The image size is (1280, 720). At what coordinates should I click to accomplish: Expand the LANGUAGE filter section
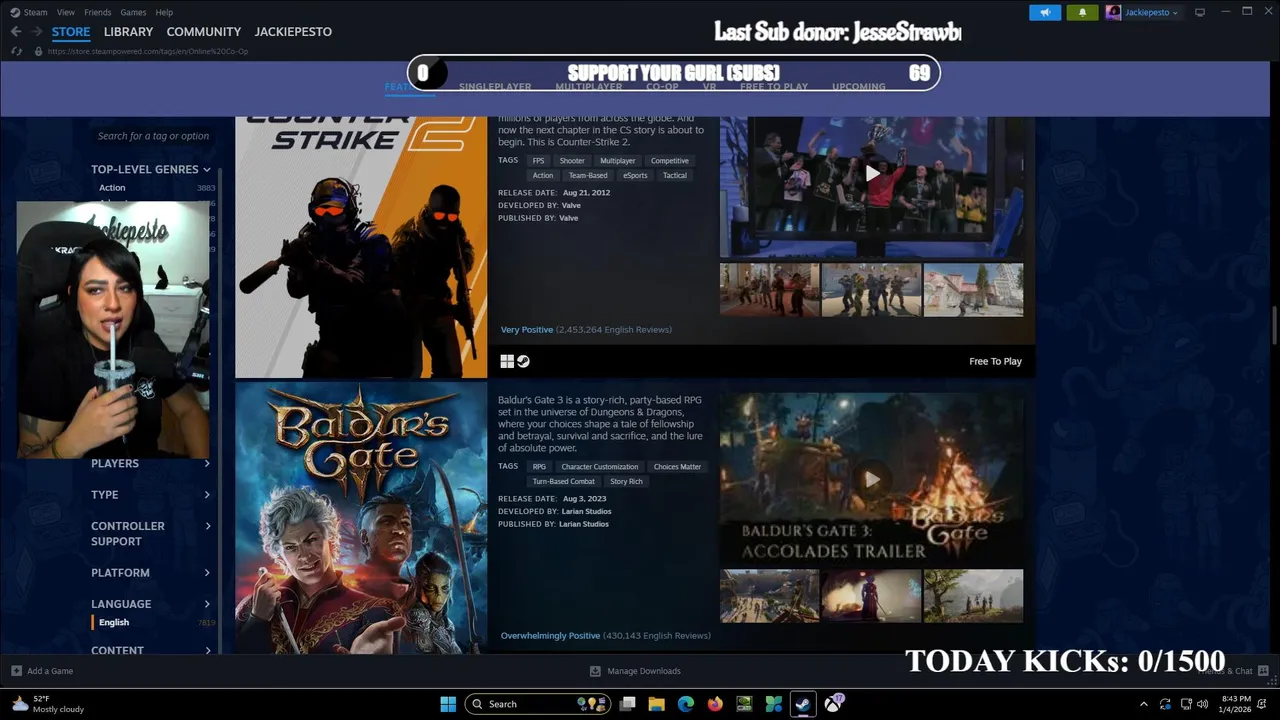pos(151,603)
